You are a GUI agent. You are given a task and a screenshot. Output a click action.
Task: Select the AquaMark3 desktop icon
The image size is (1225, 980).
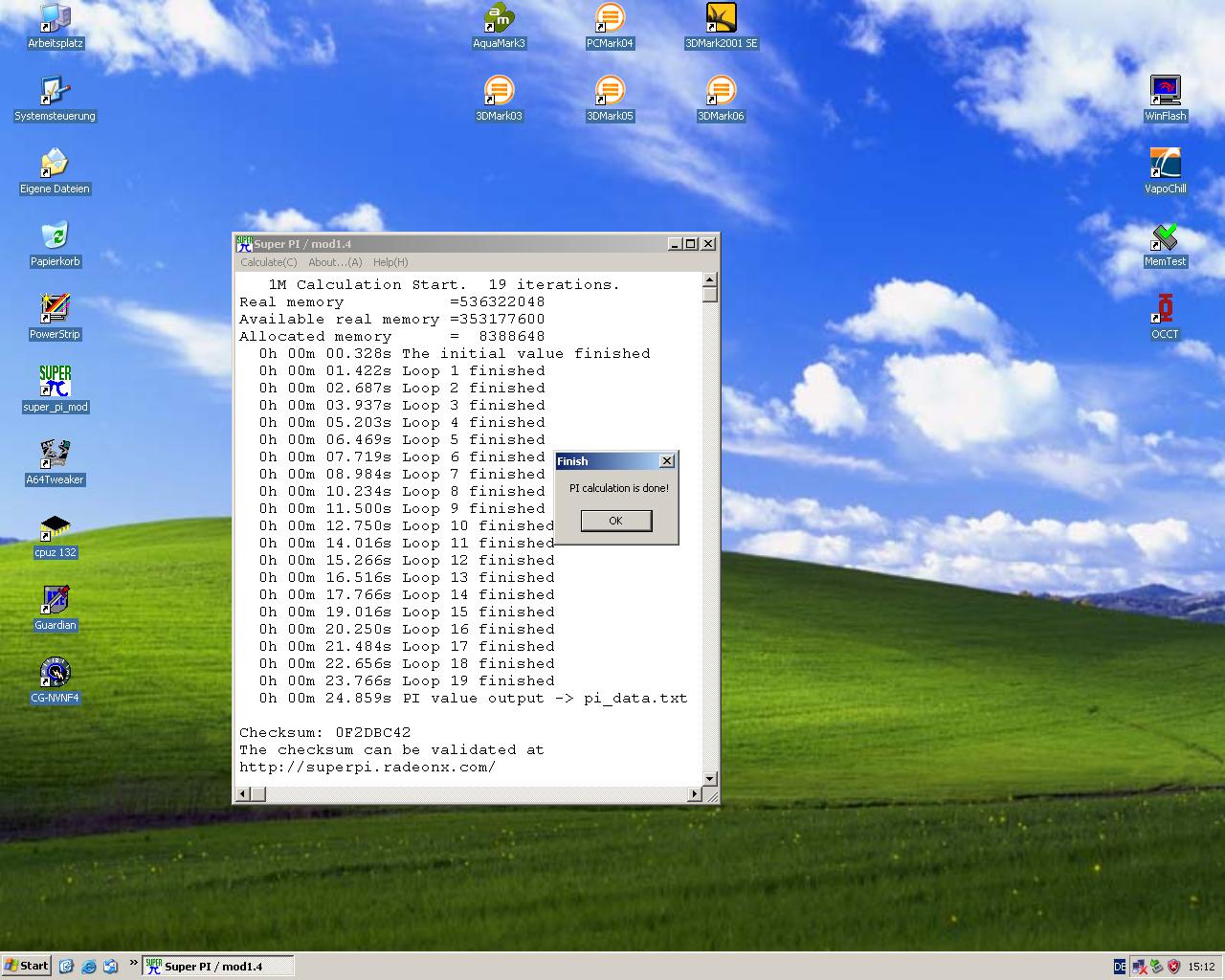[x=499, y=19]
